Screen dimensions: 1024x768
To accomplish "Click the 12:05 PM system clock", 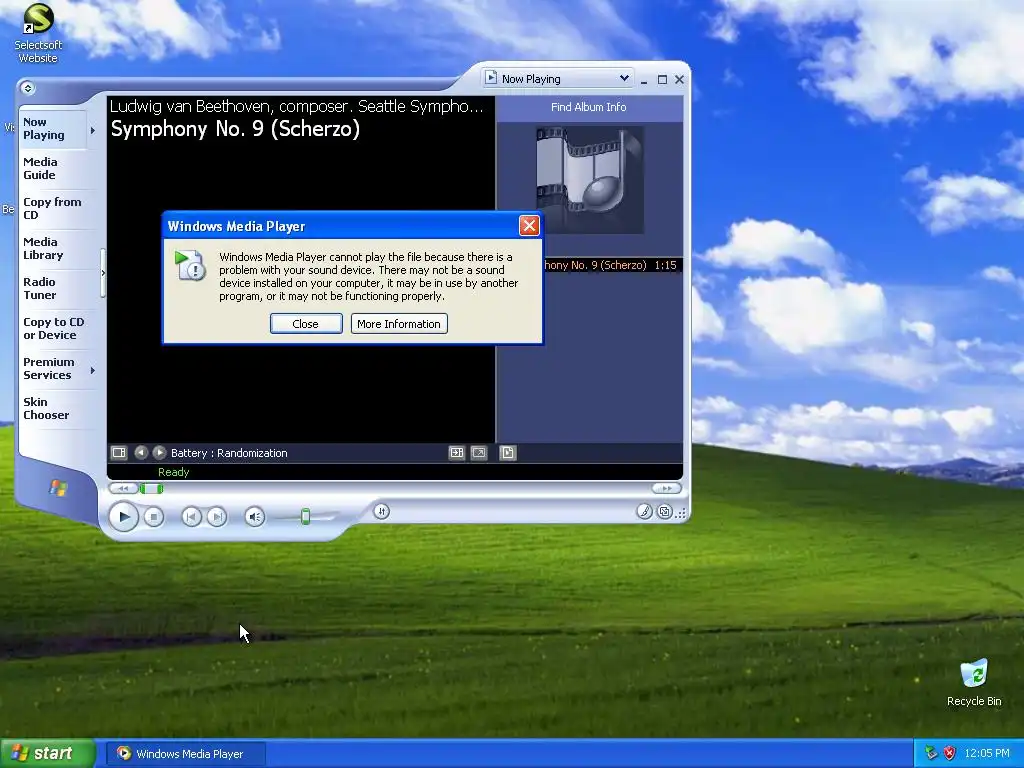I will point(987,753).
